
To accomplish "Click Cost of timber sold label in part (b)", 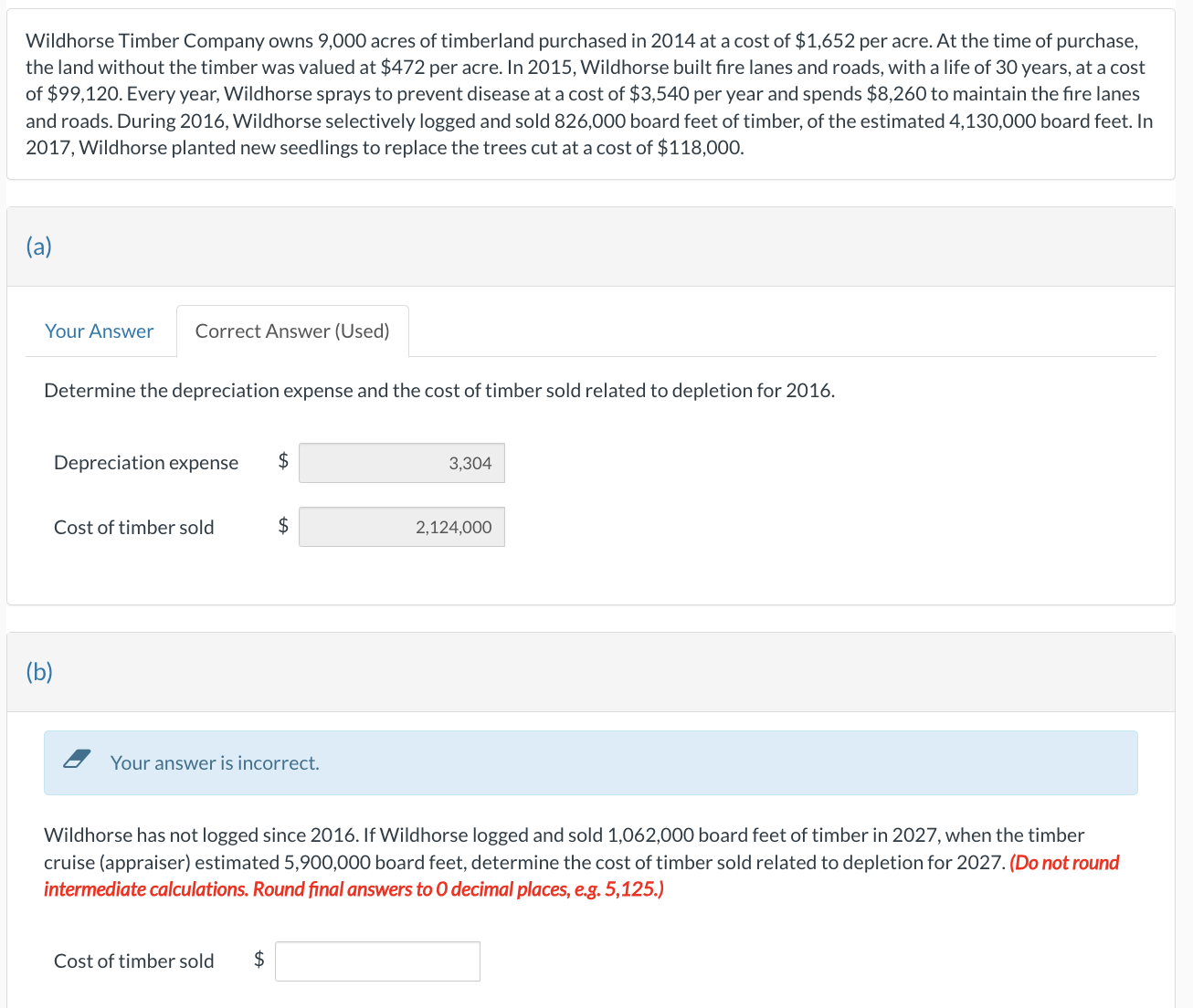I will pos(134,961).
